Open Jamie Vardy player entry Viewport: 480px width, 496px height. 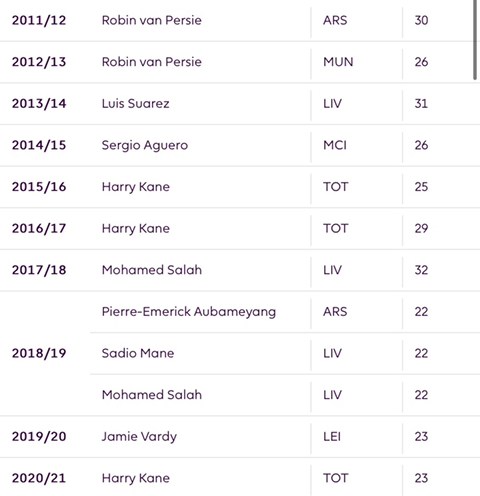click(139, 437)
